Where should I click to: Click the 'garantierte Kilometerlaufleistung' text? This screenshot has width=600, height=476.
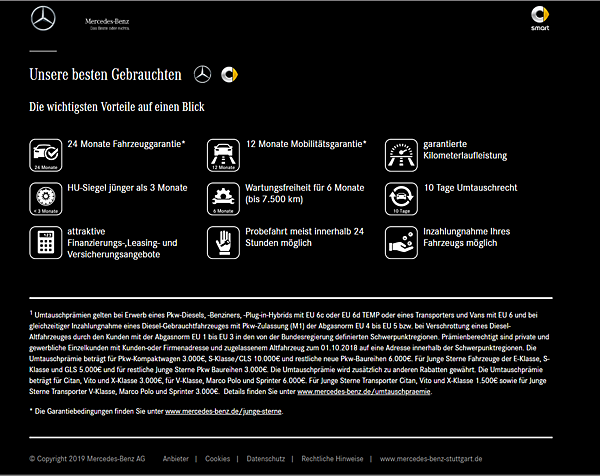(465, 150)
